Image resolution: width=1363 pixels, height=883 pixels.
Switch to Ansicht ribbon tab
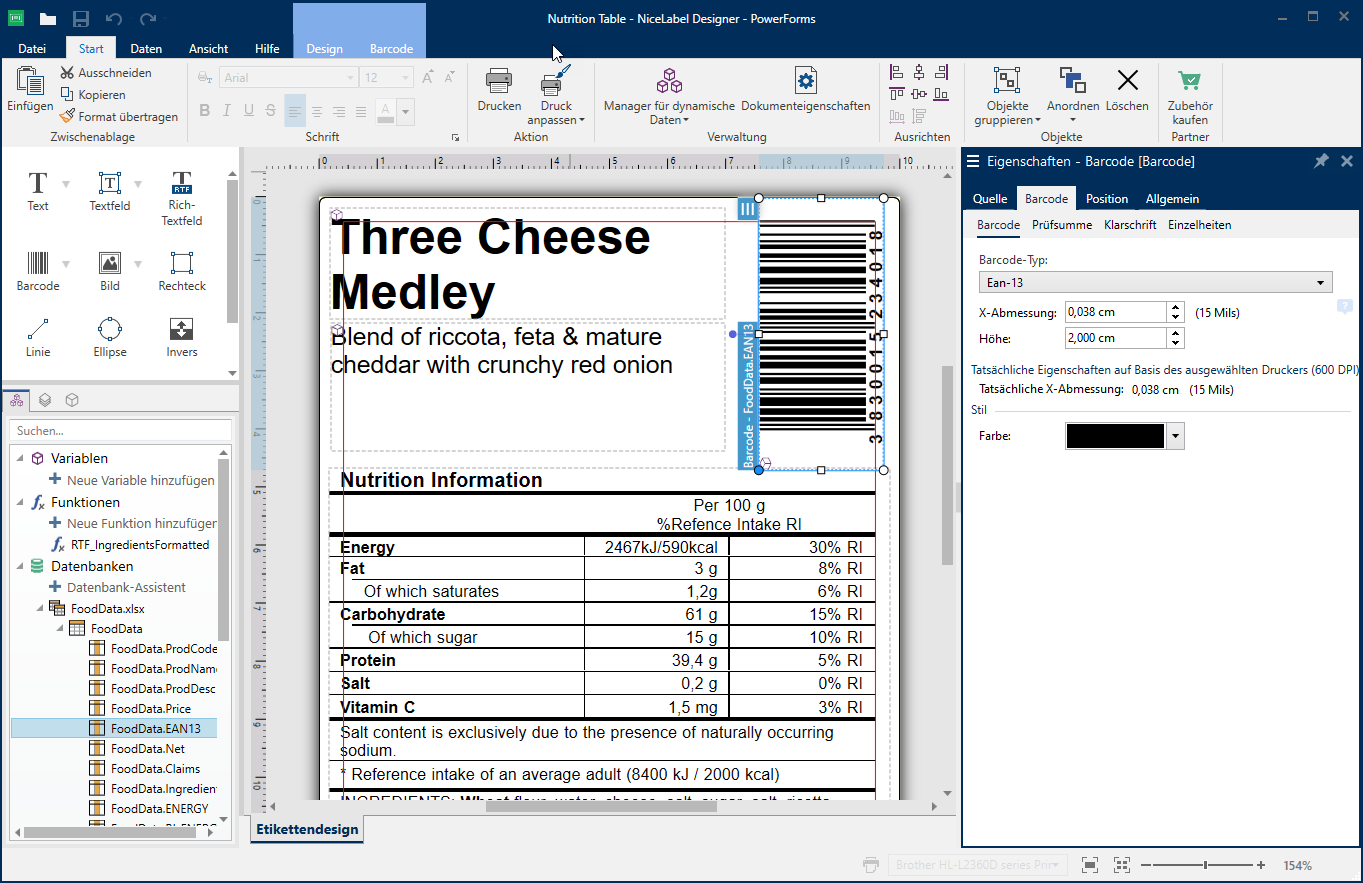point(208,48)
